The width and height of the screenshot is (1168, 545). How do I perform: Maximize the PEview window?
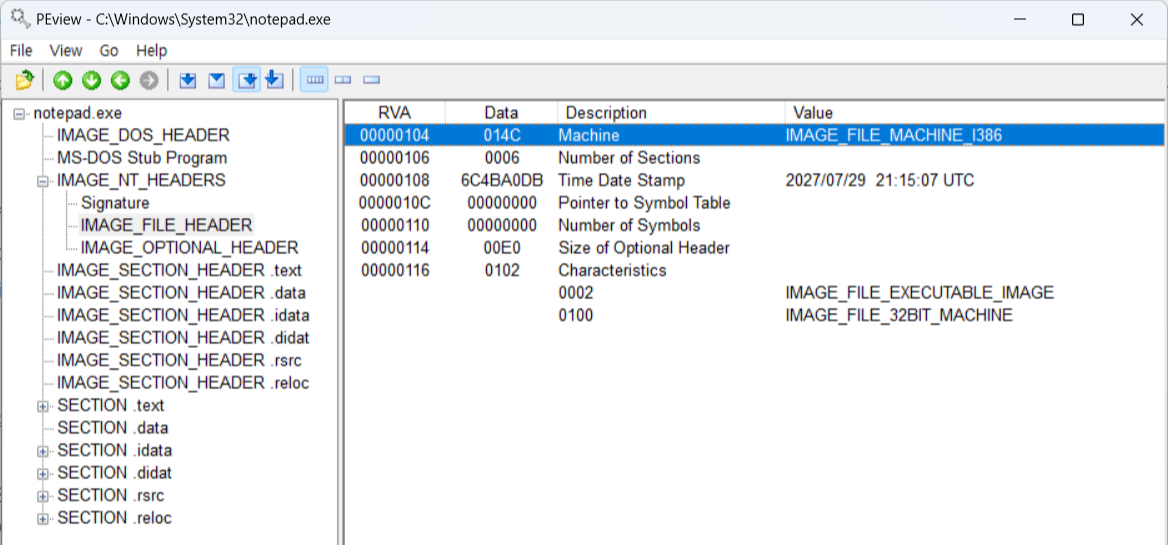(x=1077, y=20)
